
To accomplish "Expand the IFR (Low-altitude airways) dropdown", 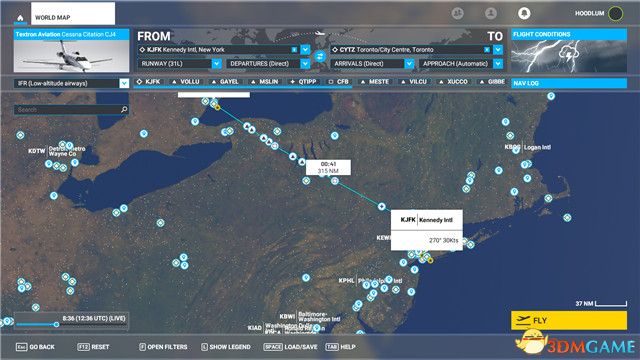I will 124,83.
